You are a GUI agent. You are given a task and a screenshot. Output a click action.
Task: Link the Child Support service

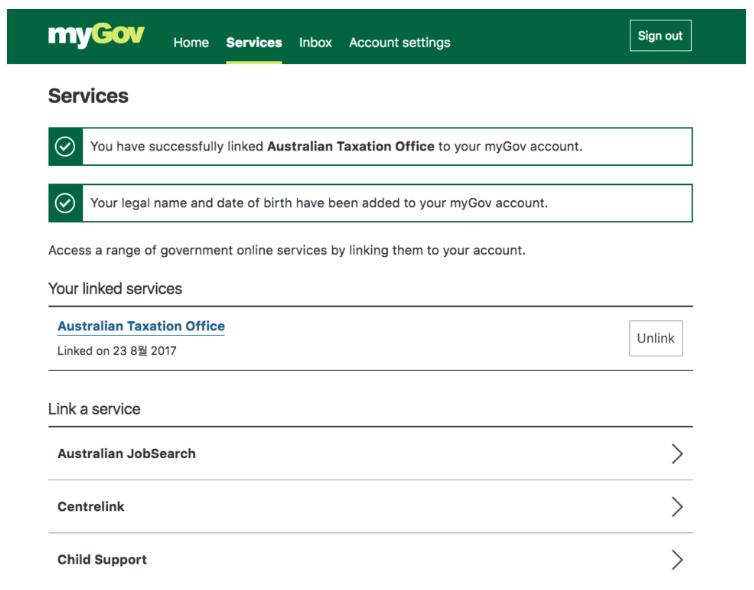point(370,560)
